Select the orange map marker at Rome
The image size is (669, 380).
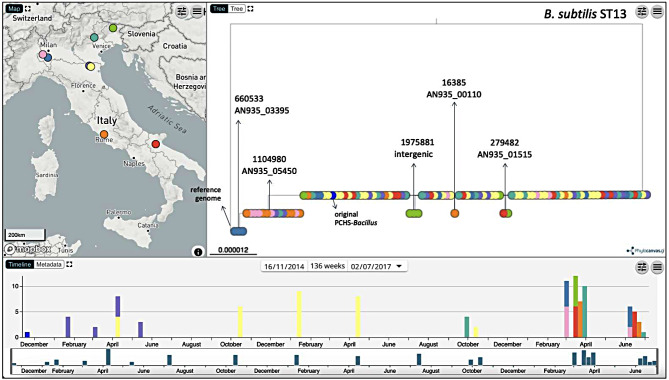tap(104, 134)
